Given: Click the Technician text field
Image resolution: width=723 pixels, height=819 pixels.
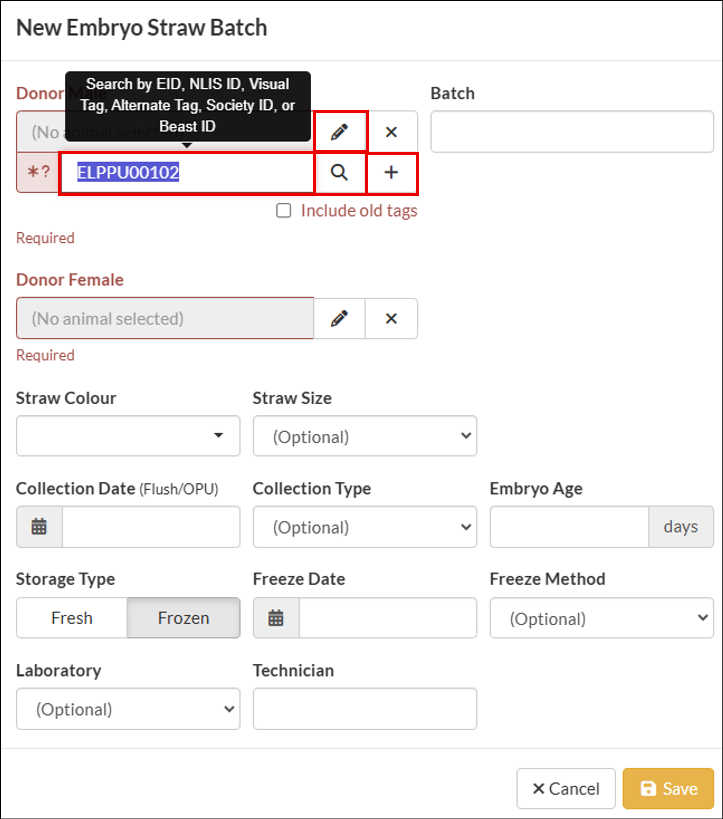Looking at the screenshot, I should click(x=364, y=709).
